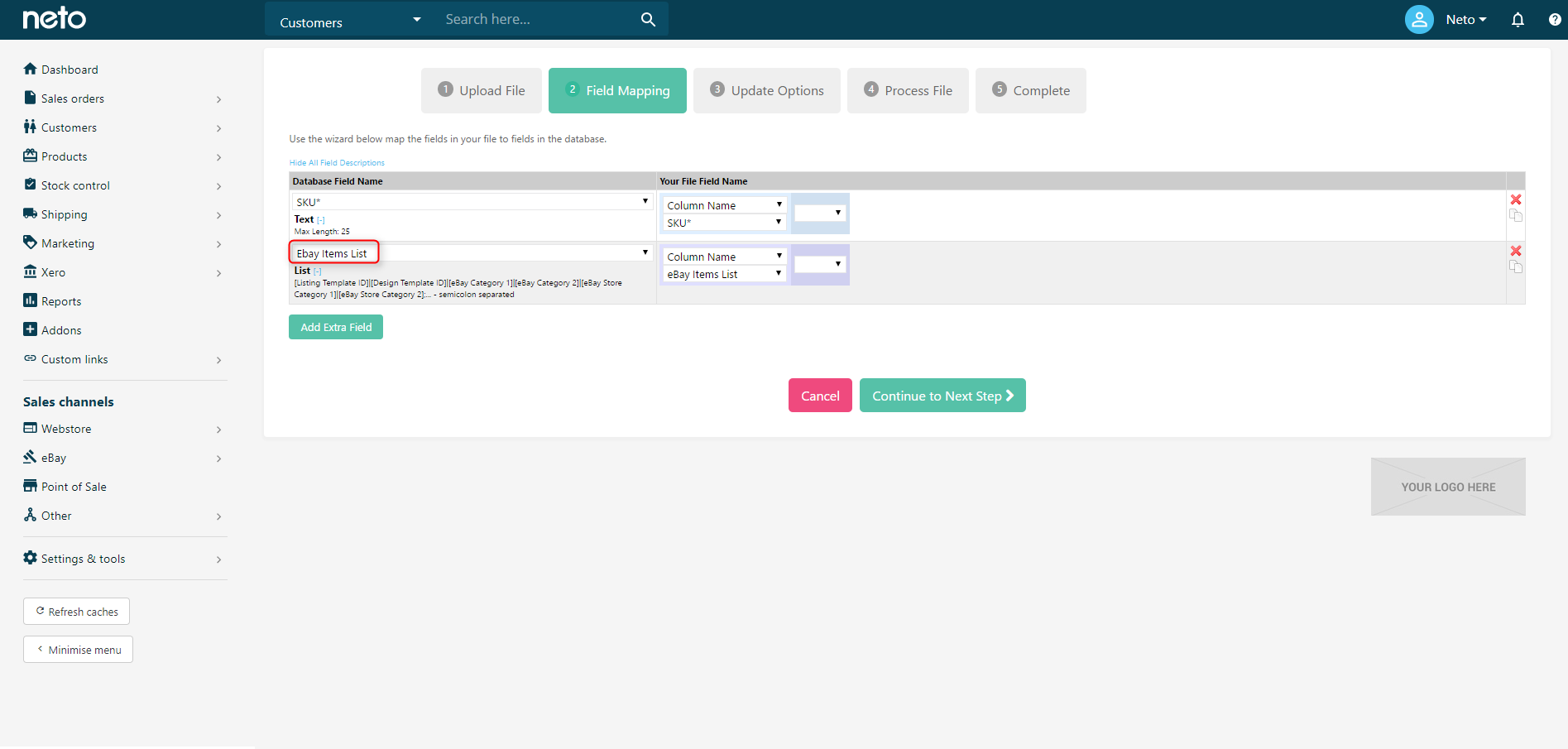Open the SKU* database field dropdown

[x=472, y=202]
